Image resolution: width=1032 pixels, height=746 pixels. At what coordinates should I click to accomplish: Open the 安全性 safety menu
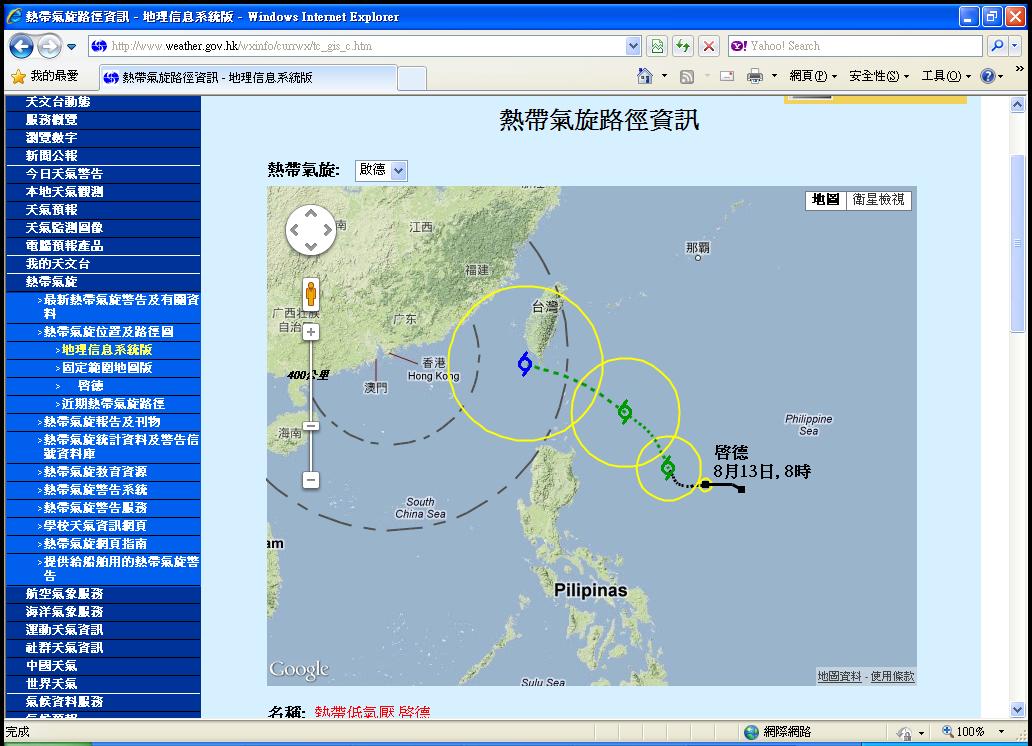(878, 76)
